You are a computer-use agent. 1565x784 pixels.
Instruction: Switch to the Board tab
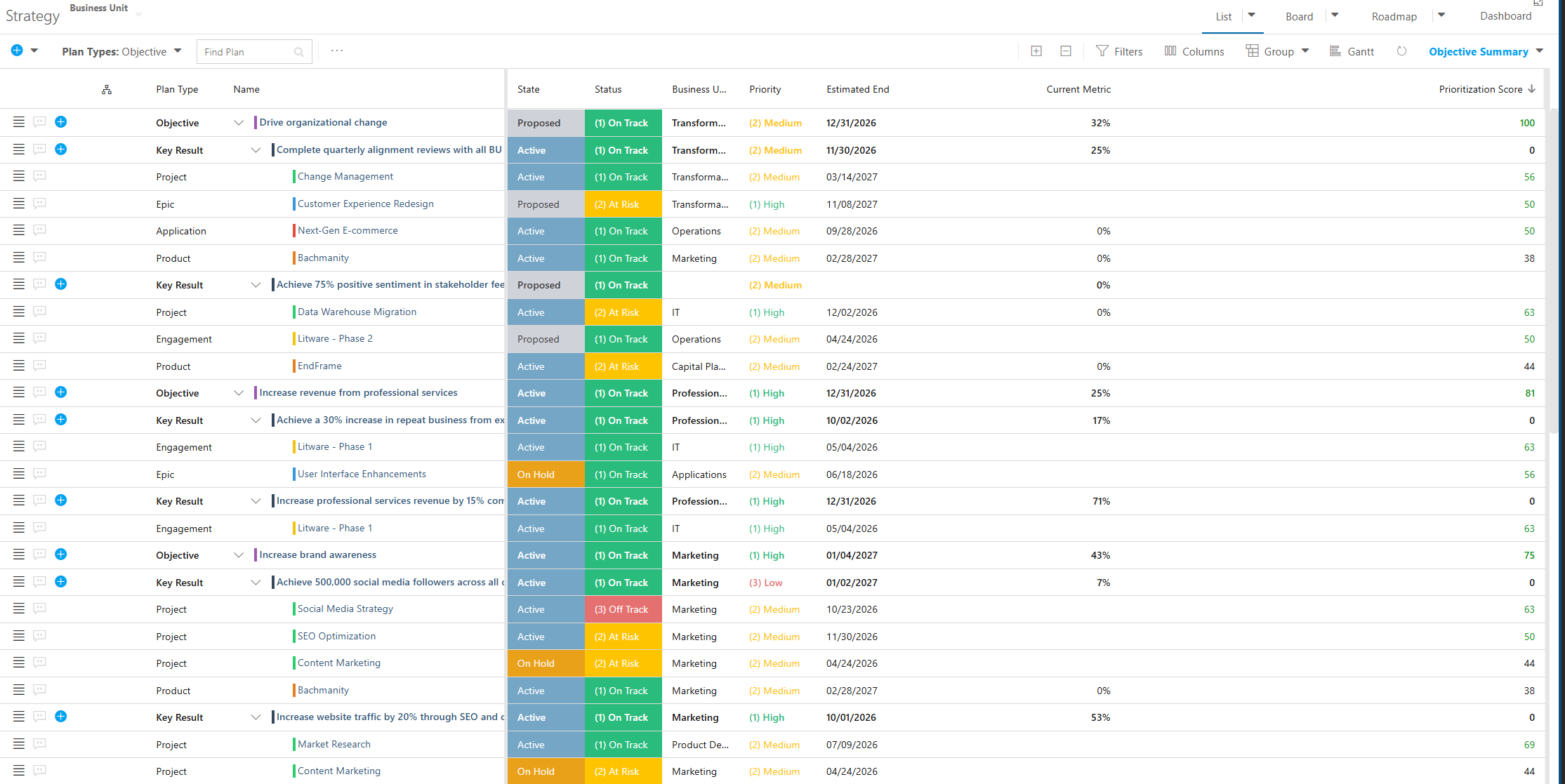pyautogui.click(x=1299, y=16)
